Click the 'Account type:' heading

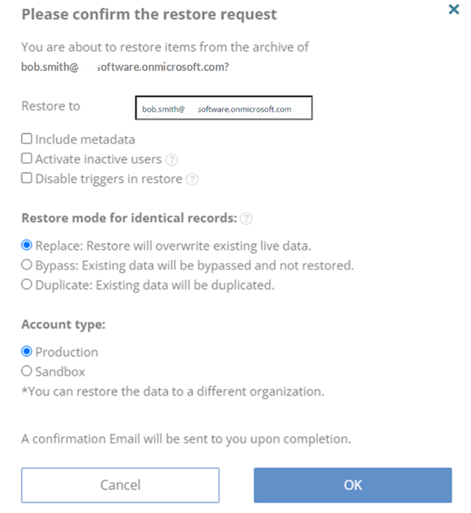tap(63, 324)
